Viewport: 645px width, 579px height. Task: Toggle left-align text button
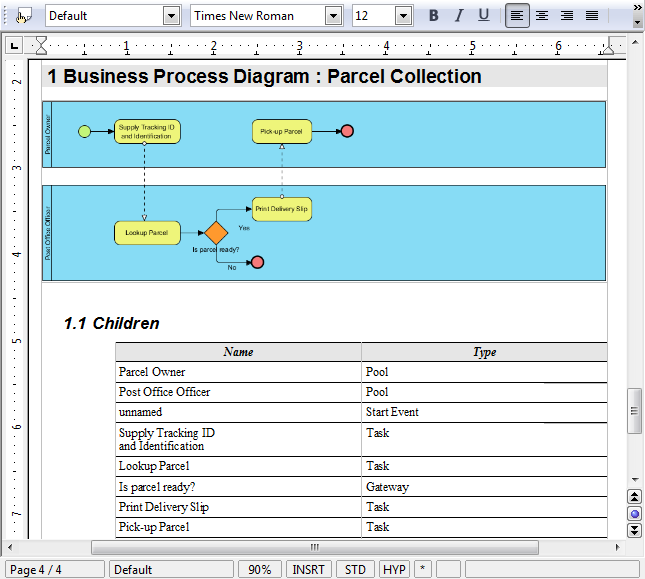(x=517, y=16)
